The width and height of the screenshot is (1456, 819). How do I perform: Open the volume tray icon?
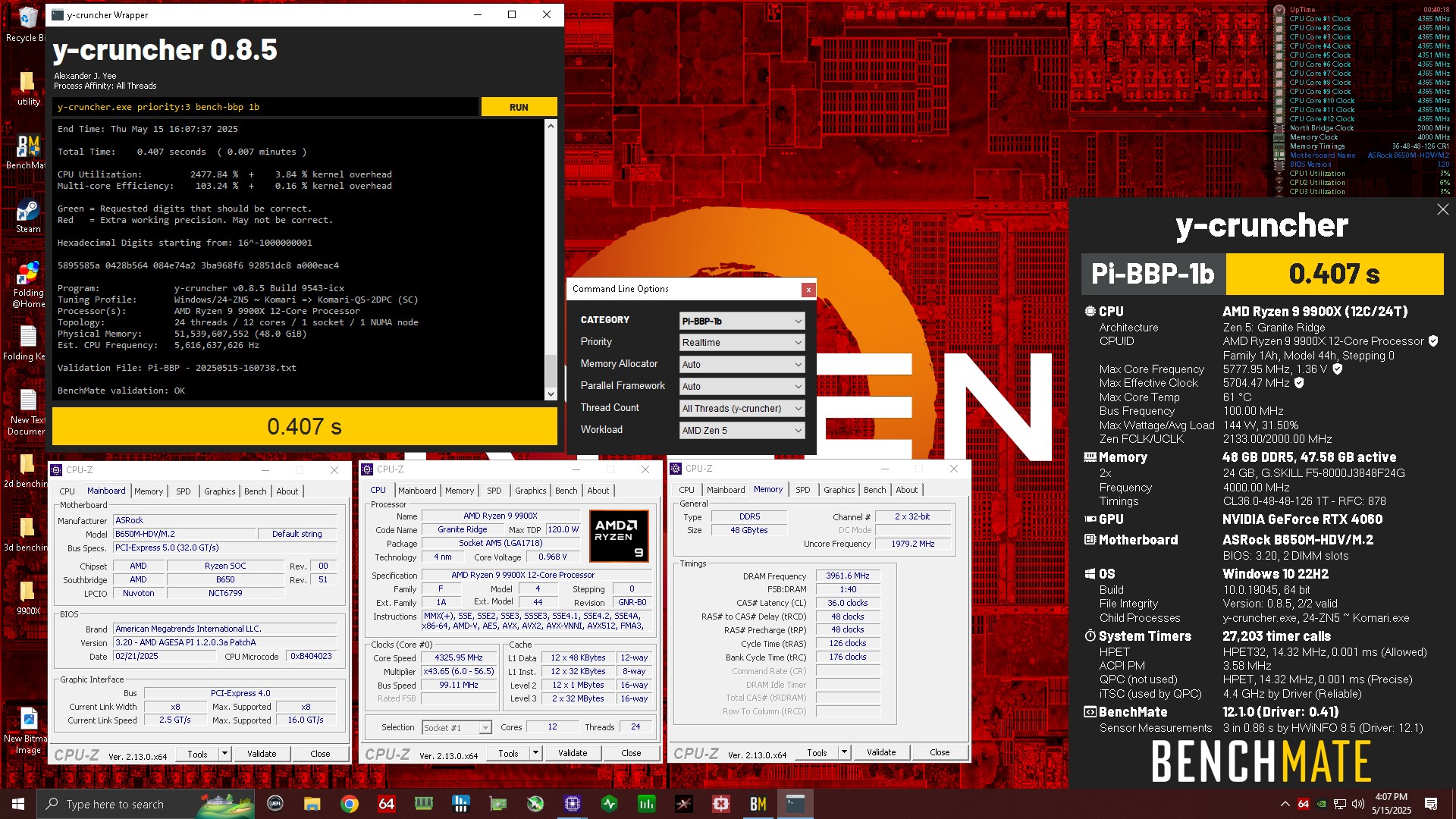(x=1357, y=804)
